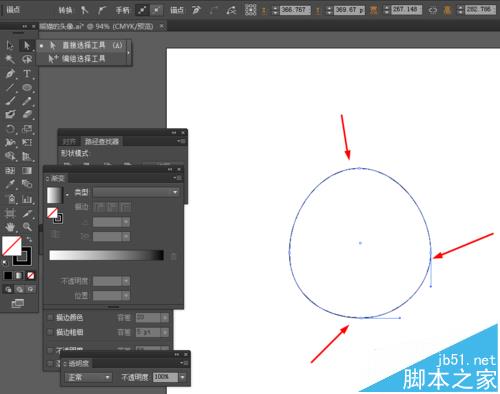Open 渐变 panel options menu
This screenshot has height=394, width=500.
pos(178,178)
